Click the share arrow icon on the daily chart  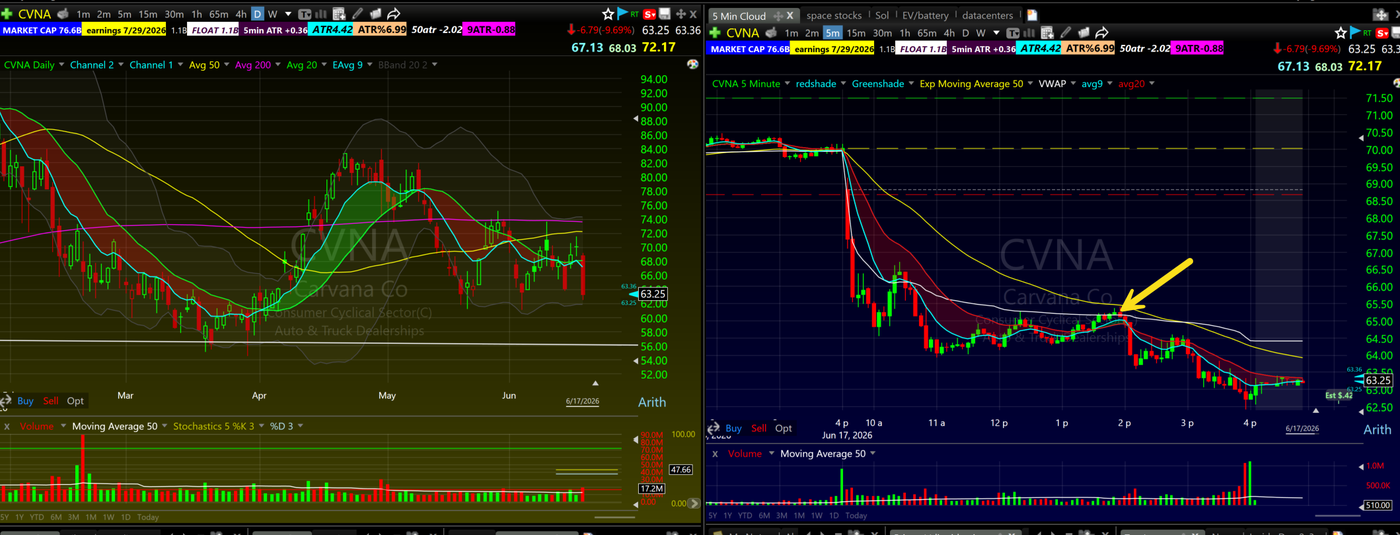[x=394, y=14]
